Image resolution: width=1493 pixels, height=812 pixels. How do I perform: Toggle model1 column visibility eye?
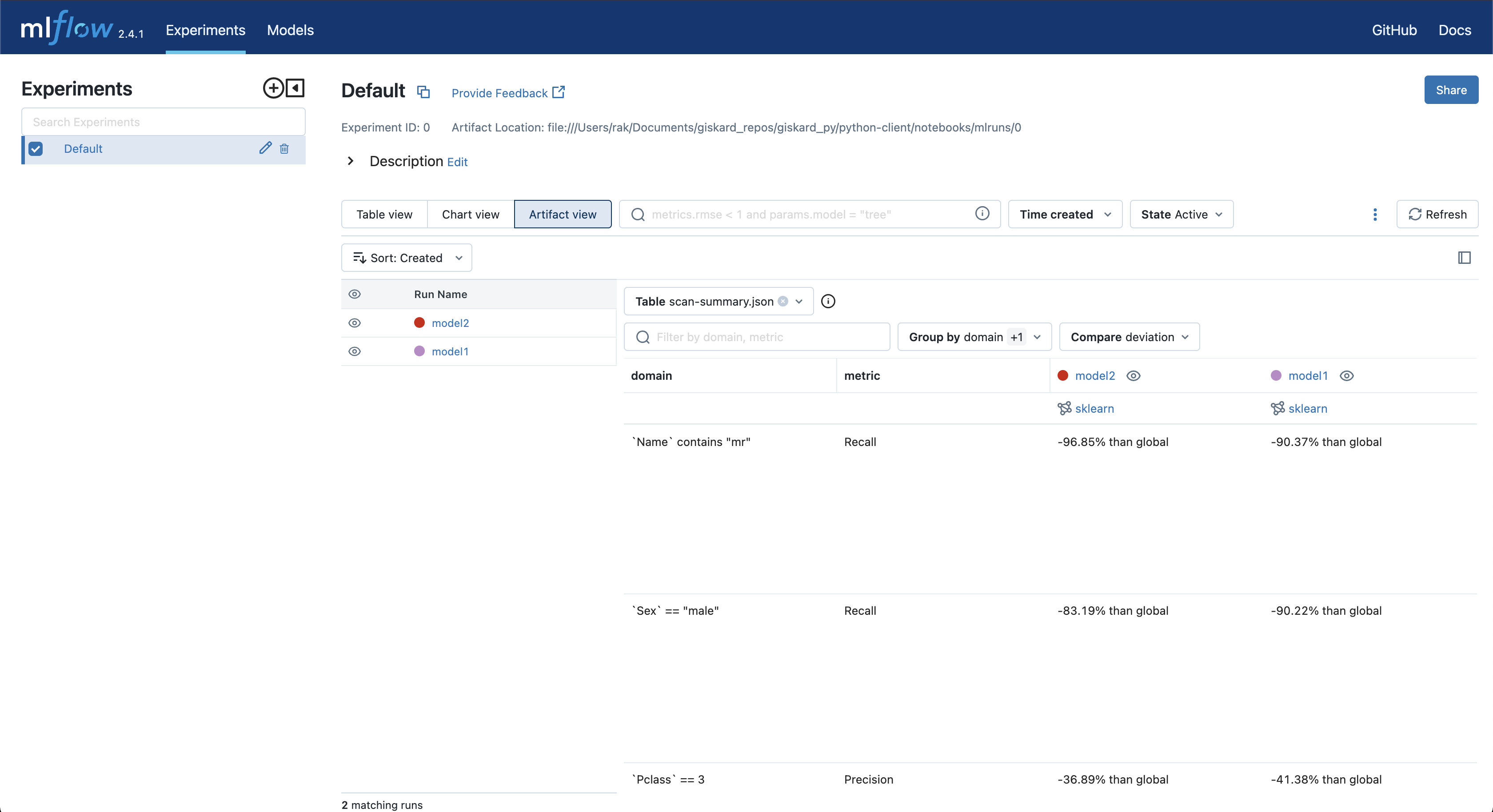pos(1347,375)
